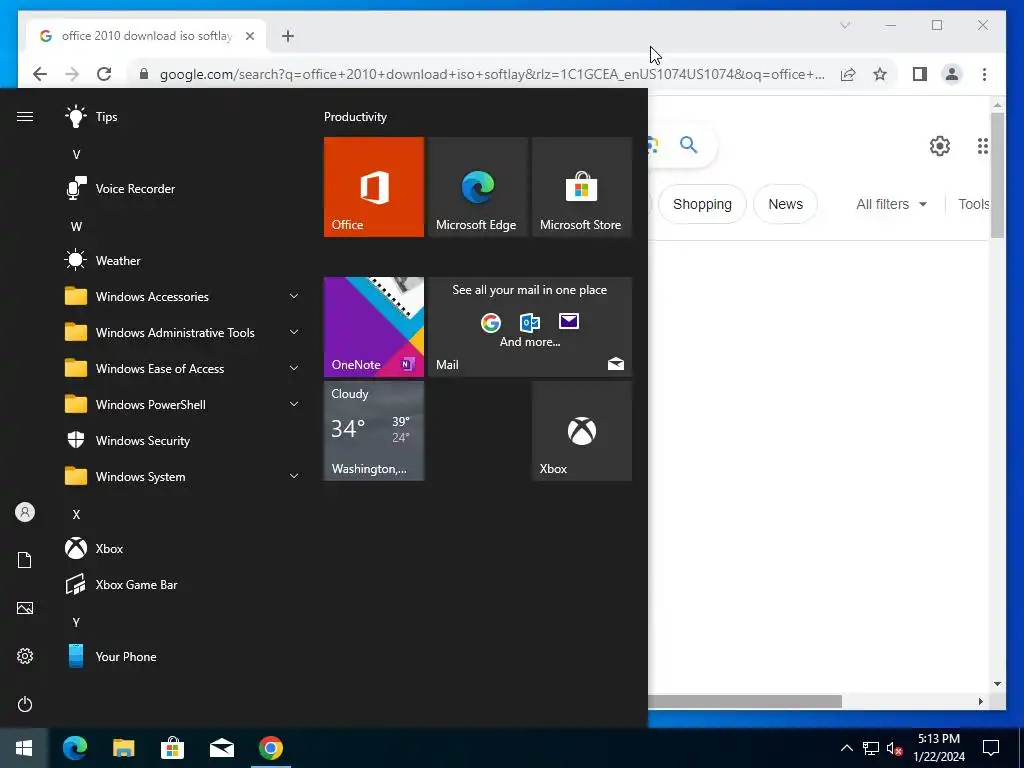Toggle the Chrome side panel
This screenshot has height=768, width=1024.
920,74
